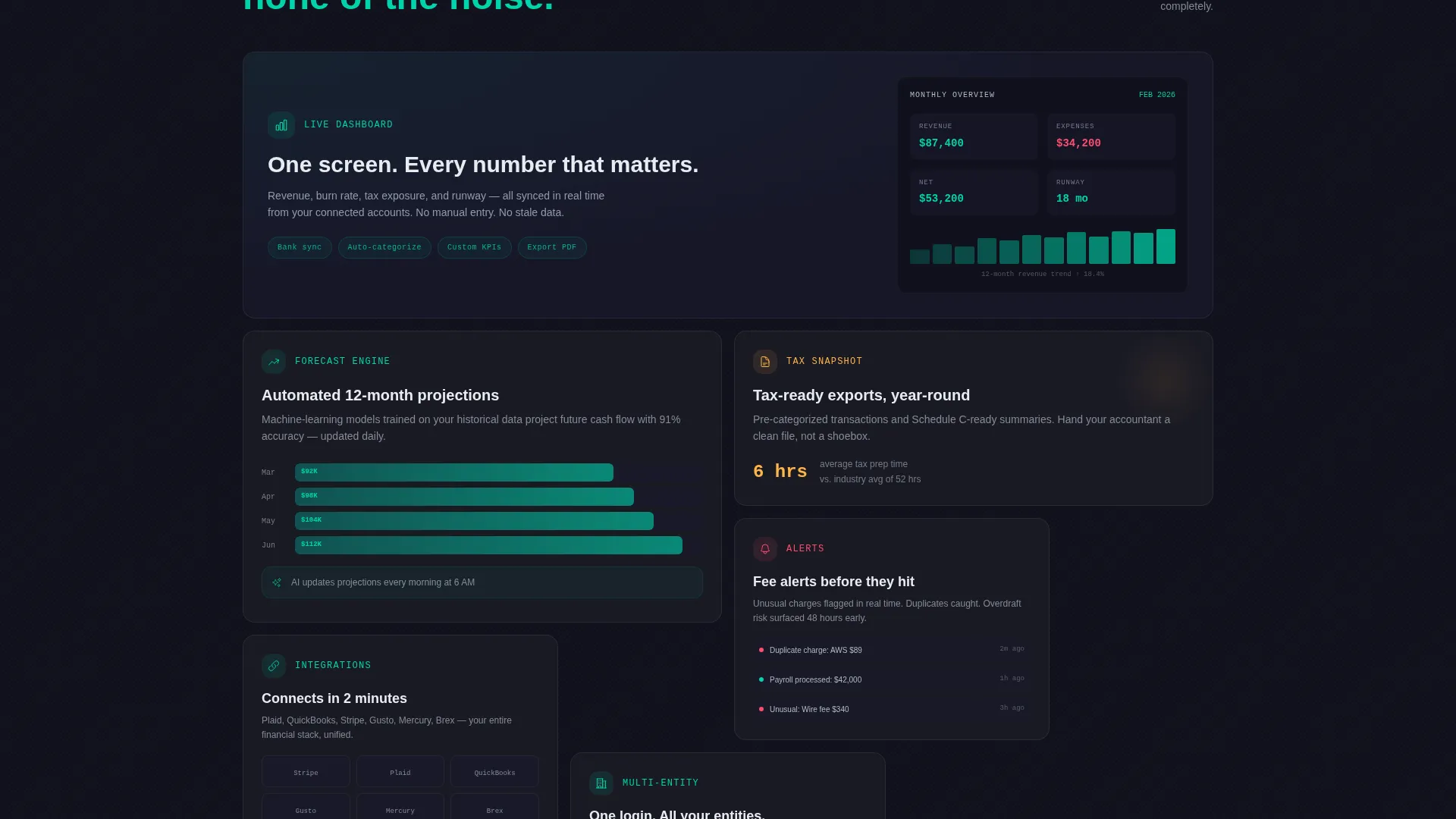Click the FEB 2026 date label
The image size is (1456, 819).
click(1156, 95)
